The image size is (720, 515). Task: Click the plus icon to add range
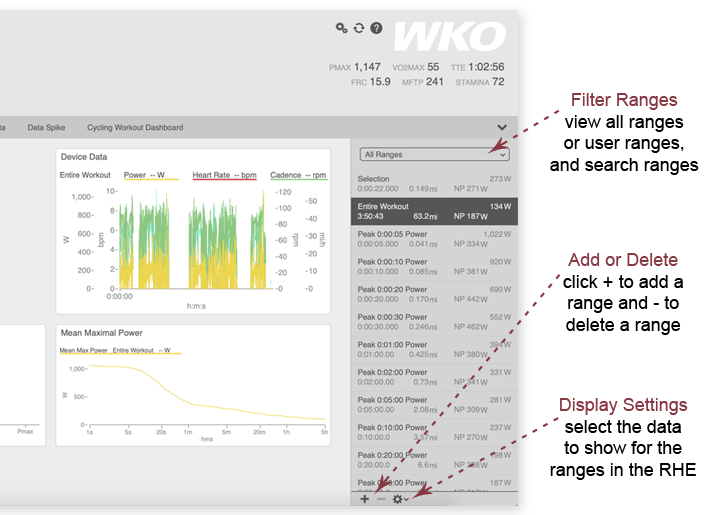(365, 499)
